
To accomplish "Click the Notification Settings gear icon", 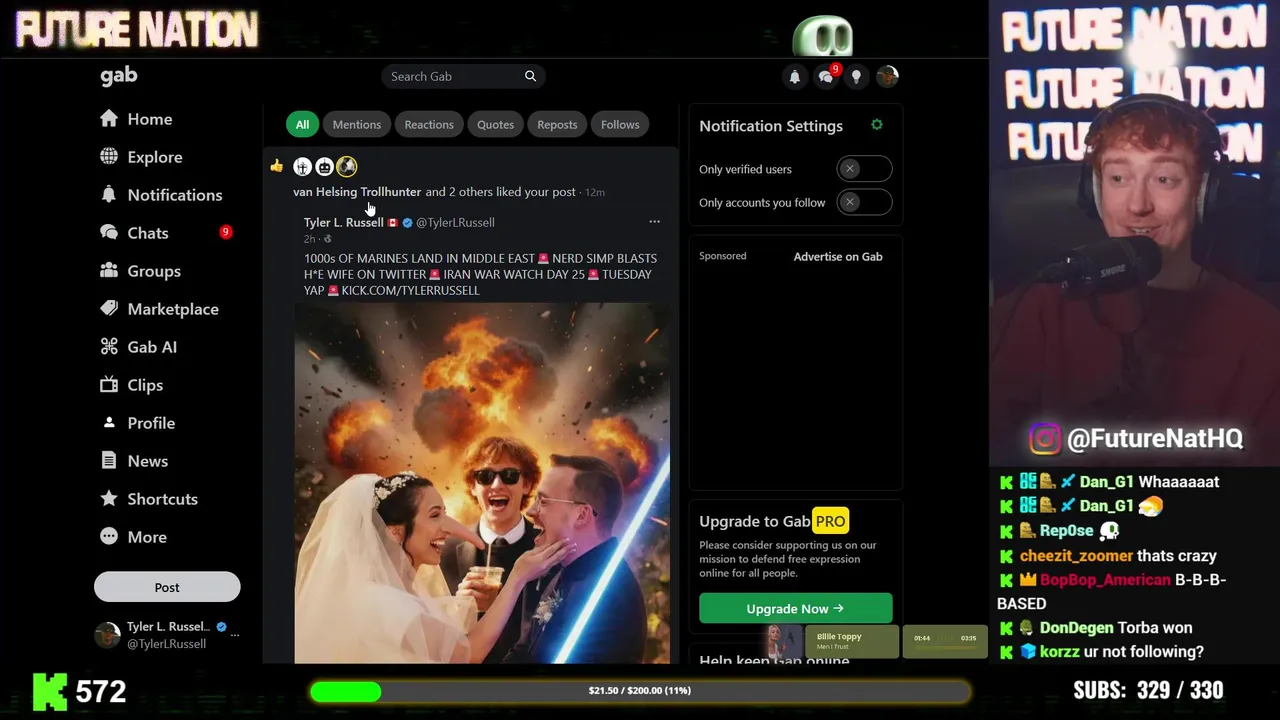I will tap(877, 125).
